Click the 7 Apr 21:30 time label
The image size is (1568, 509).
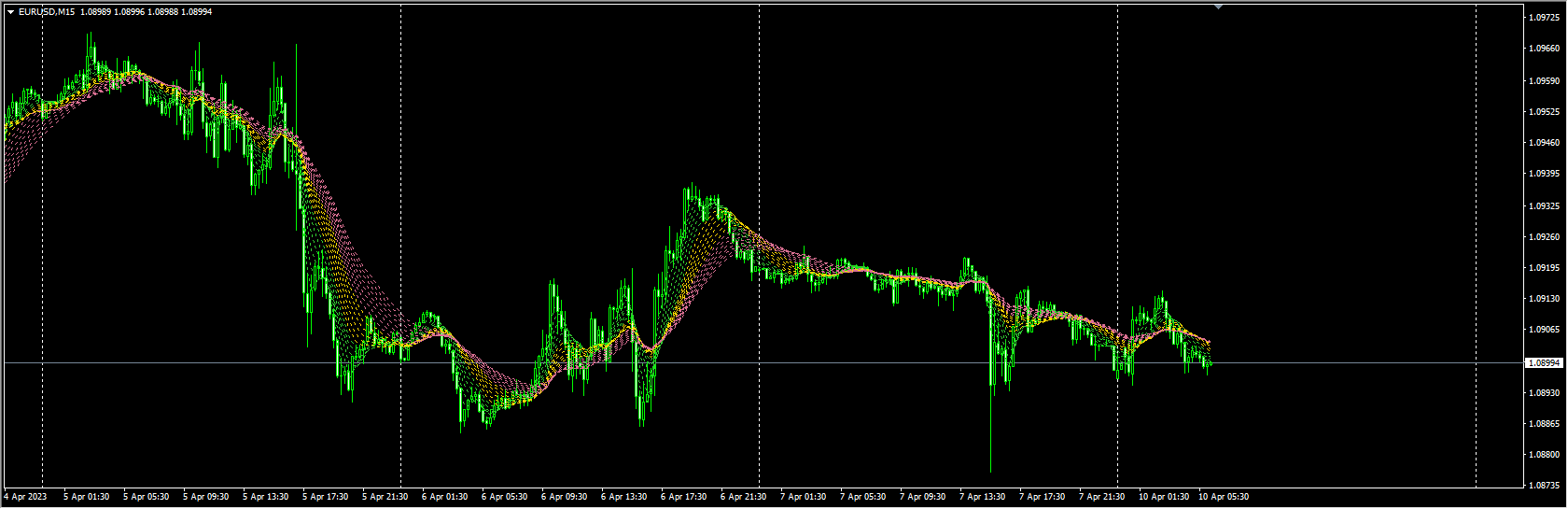pos(1102,497)
